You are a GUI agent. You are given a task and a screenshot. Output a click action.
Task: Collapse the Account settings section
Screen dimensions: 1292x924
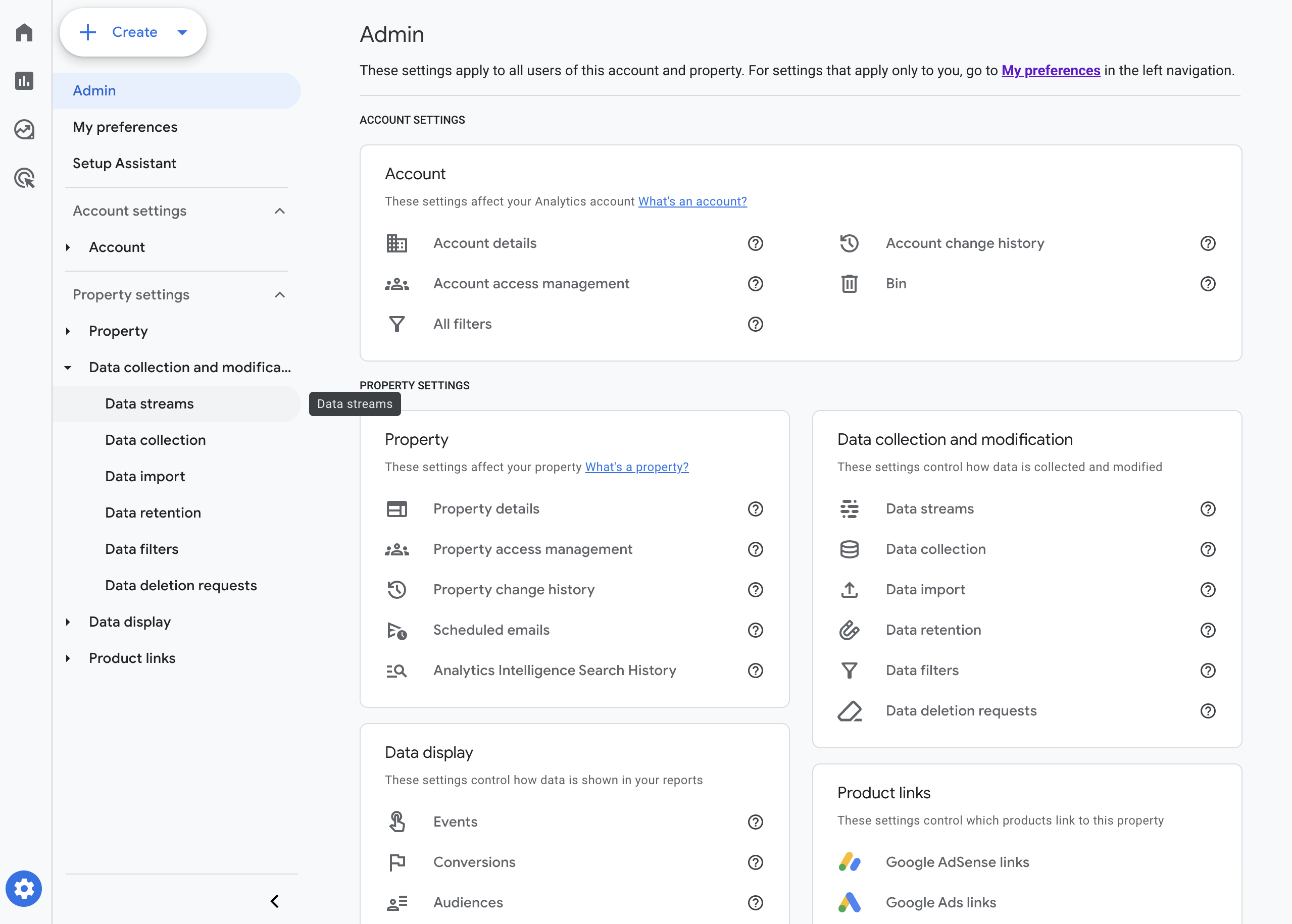pyautogui.click(x=279, y=211)
